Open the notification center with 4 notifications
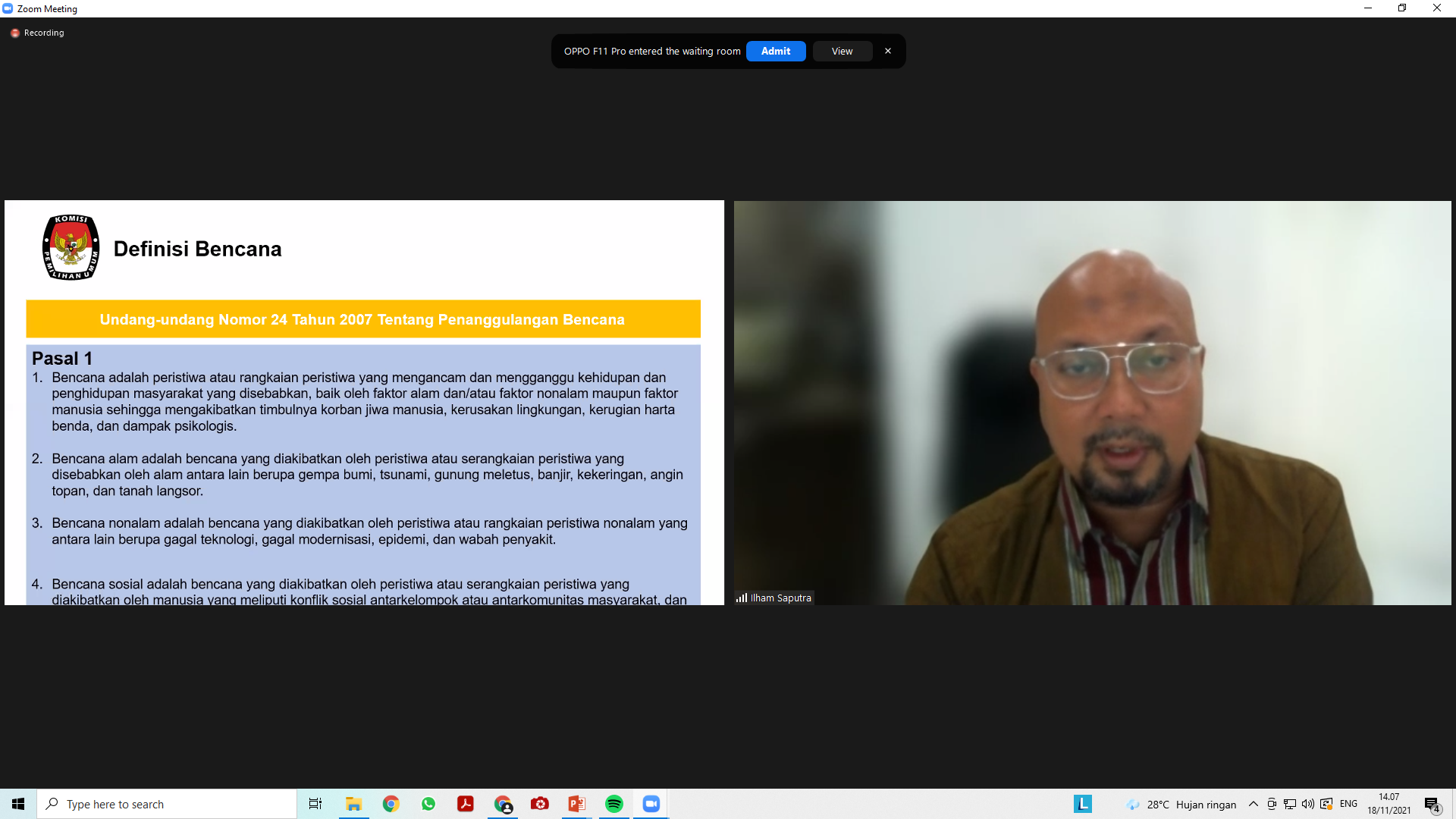1456x819 pixels. click(x=1432, y=805)
